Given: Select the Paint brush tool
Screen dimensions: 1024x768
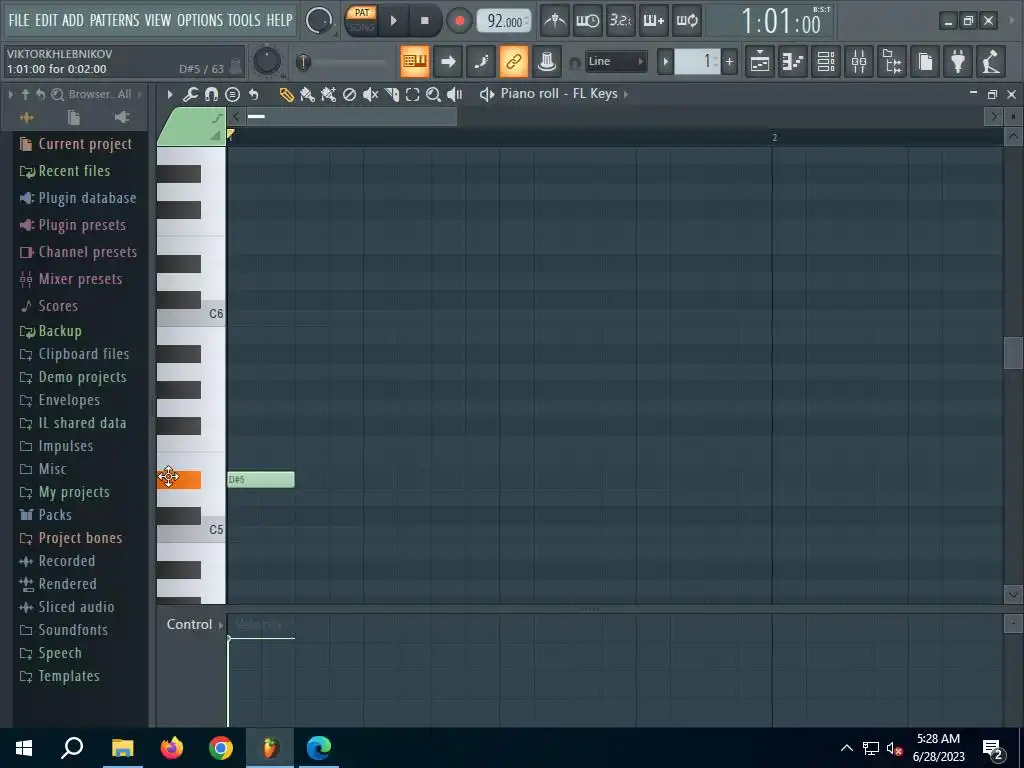Looking at the screenshot, I should pyautogui.click(x=307, y=95).
